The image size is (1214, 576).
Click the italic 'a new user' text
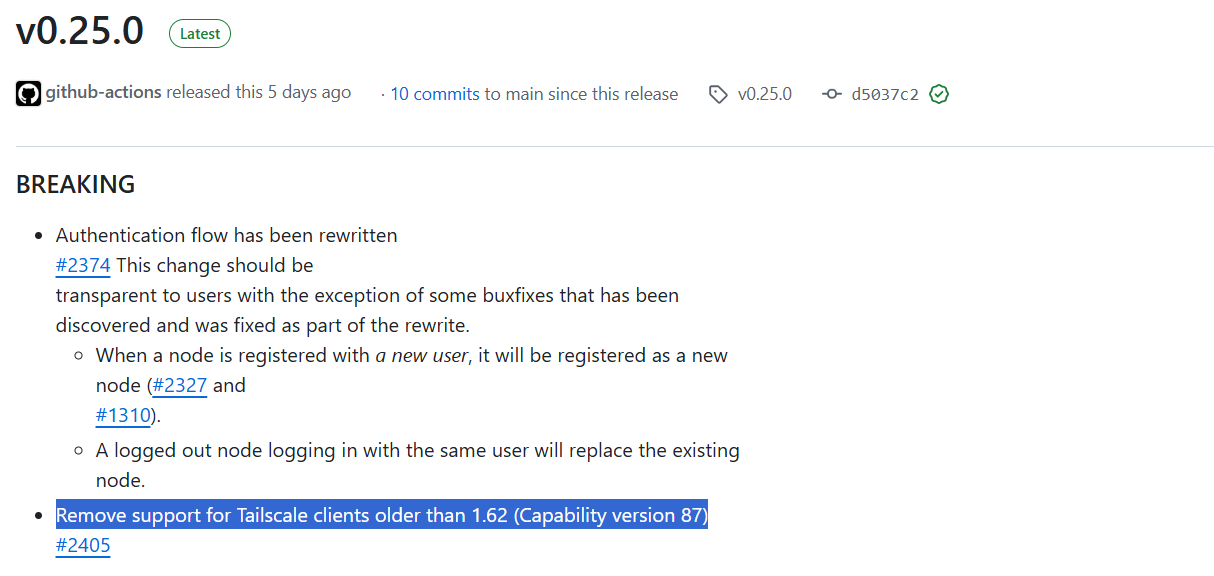[x=422, y=355]
